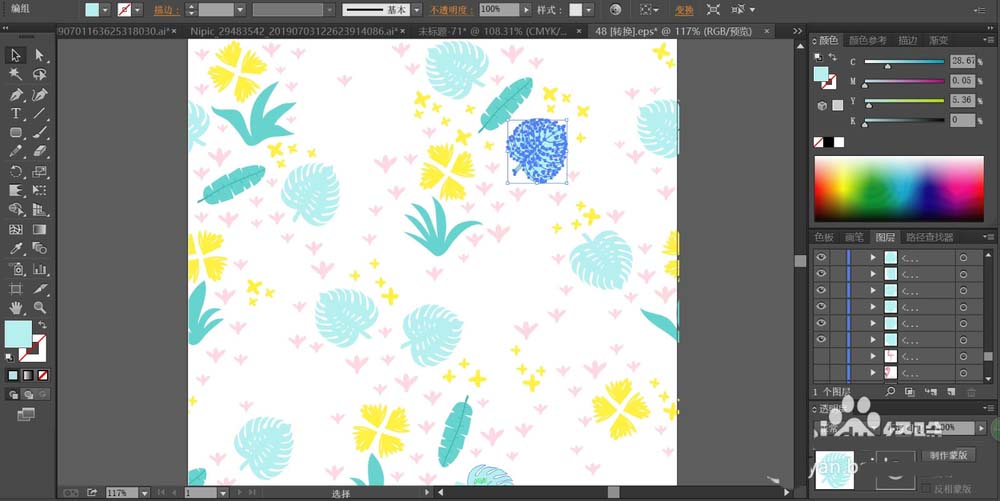Set toolbox paint mode to None

click(x=43, y=375)
